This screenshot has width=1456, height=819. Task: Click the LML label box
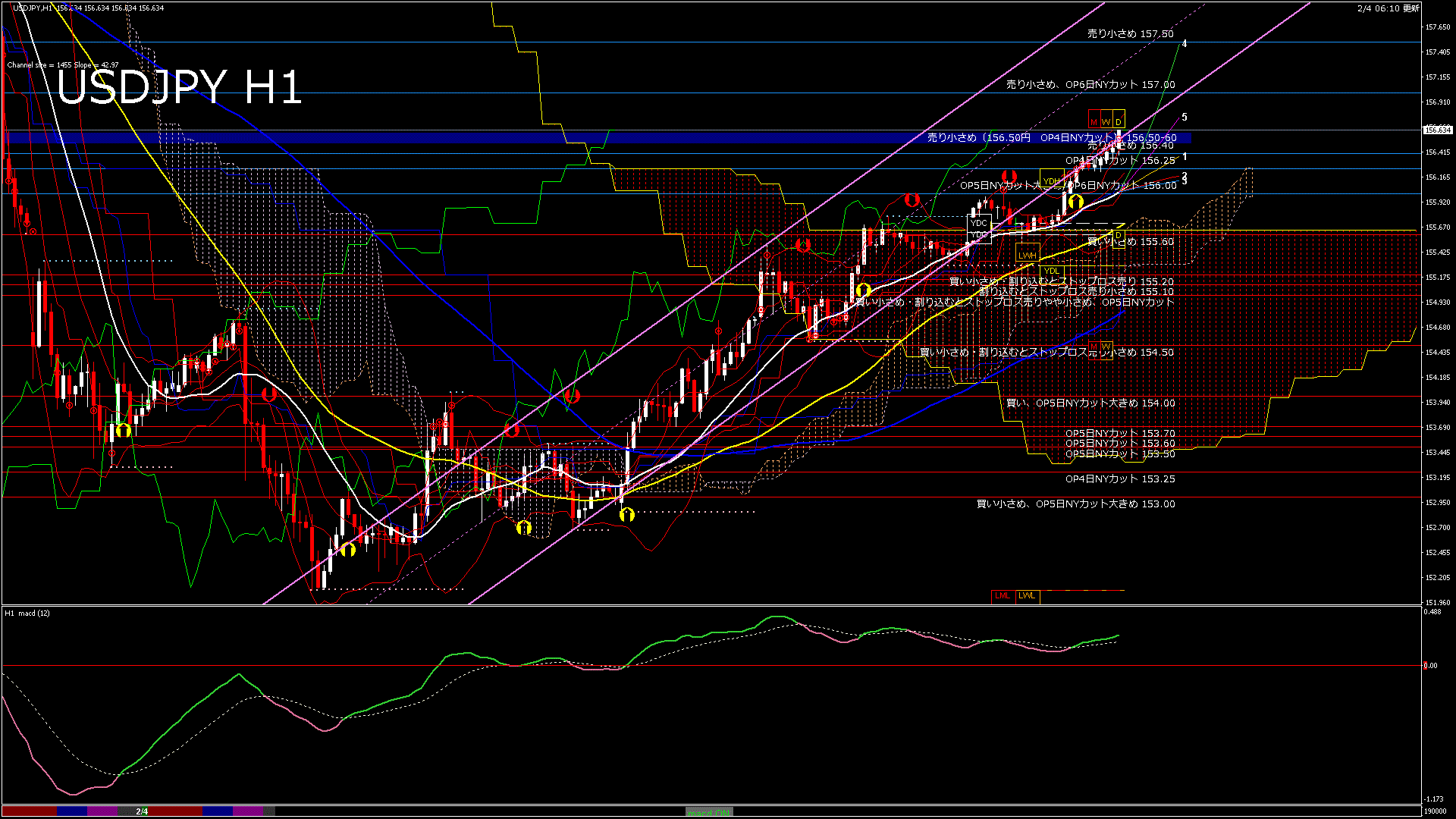tap(1003, 596)
